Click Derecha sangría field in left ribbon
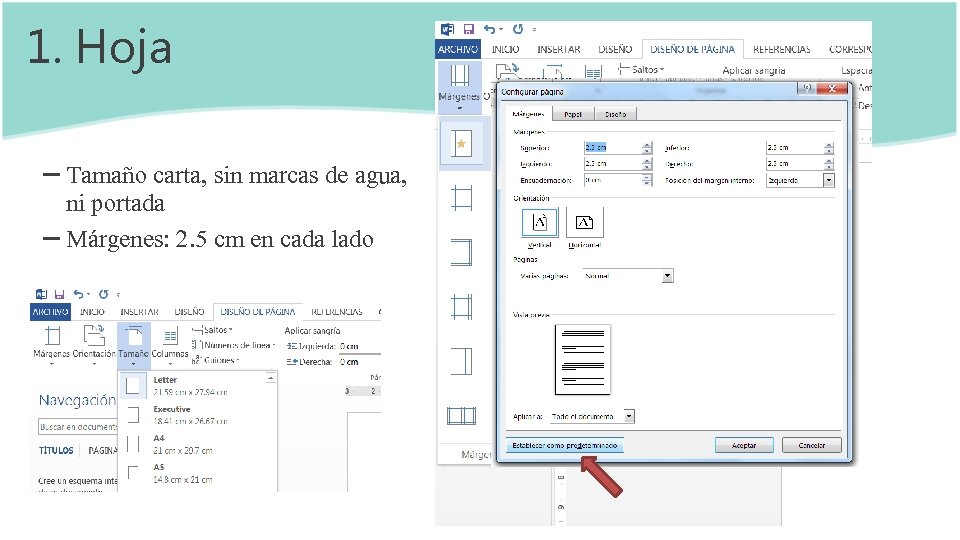 click(x=359, y=362)
